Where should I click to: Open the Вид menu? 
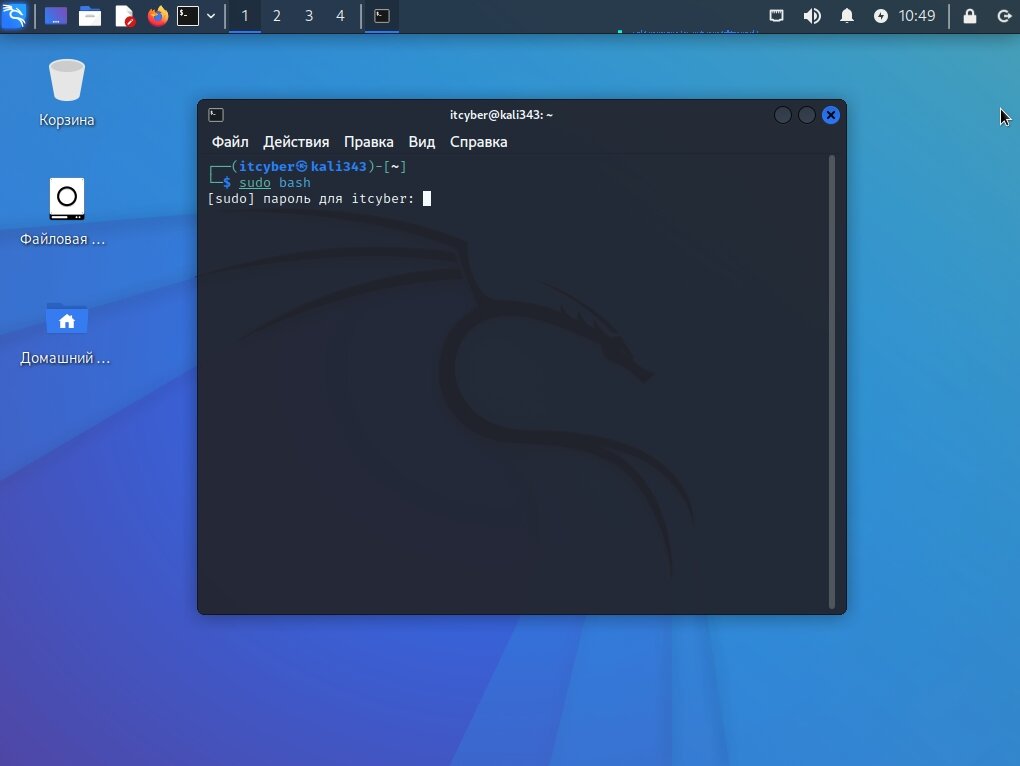click(422, 142)
